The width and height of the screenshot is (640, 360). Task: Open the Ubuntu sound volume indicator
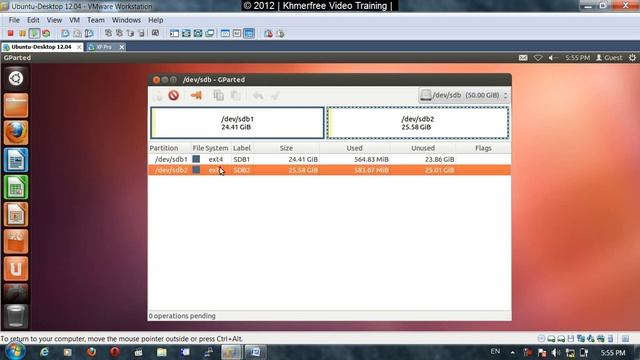552,58
